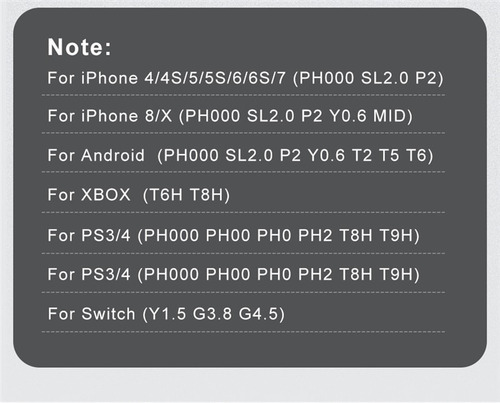Select the "For iPhone 8/X" text
The height and width of the screenshot is (403, 500).
point(110,116)
